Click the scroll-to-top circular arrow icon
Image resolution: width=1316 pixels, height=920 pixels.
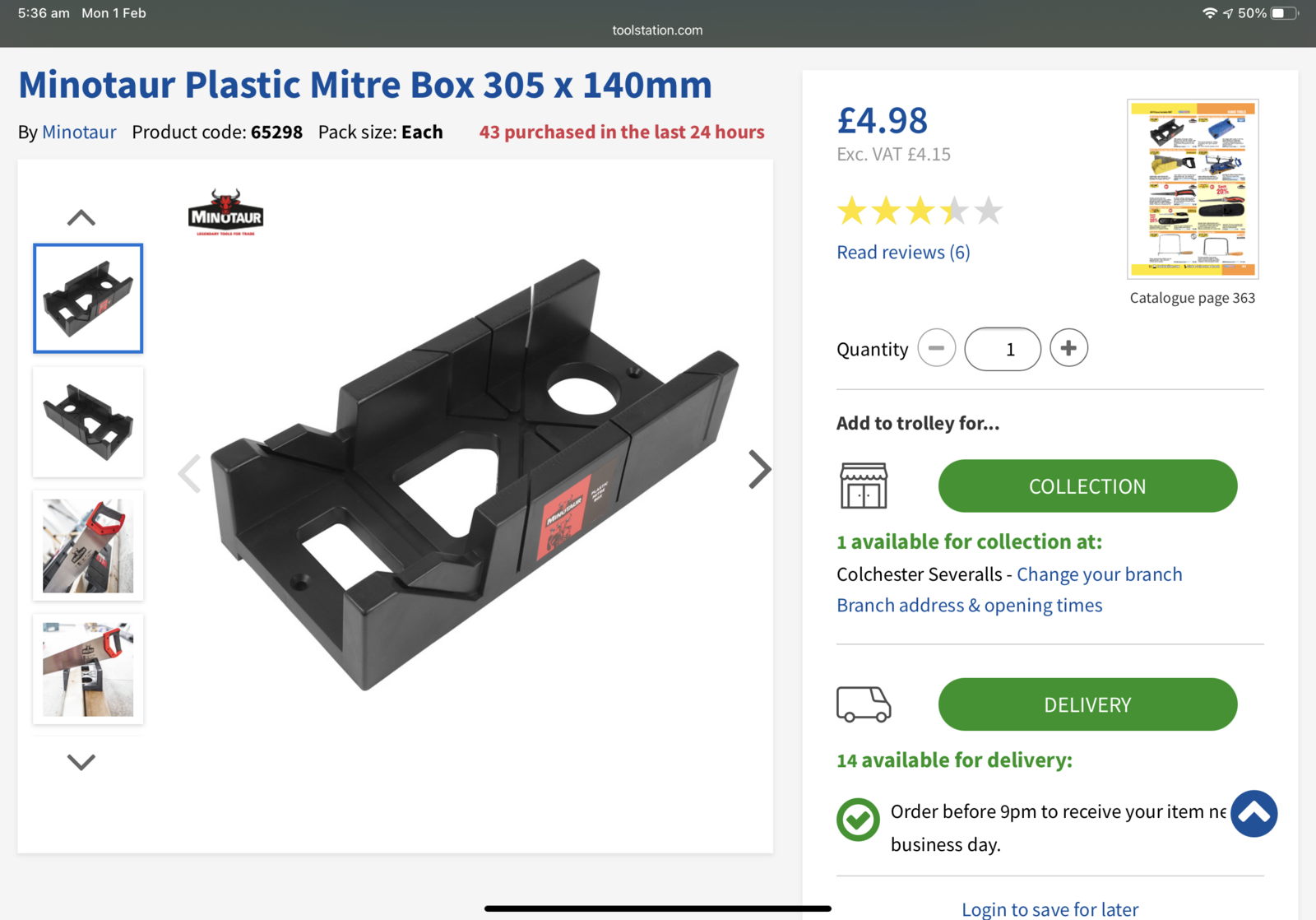pos(1253,814)
